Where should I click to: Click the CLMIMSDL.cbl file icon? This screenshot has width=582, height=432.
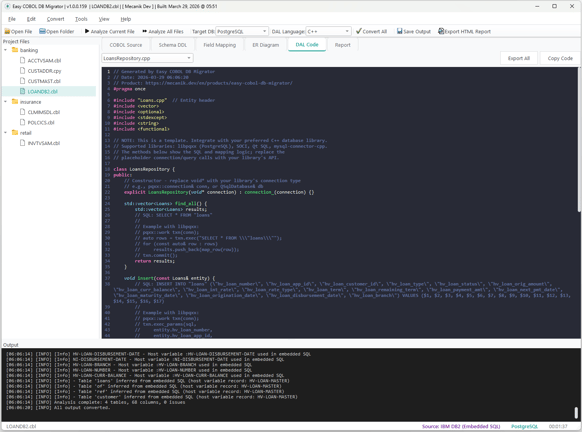23,112
